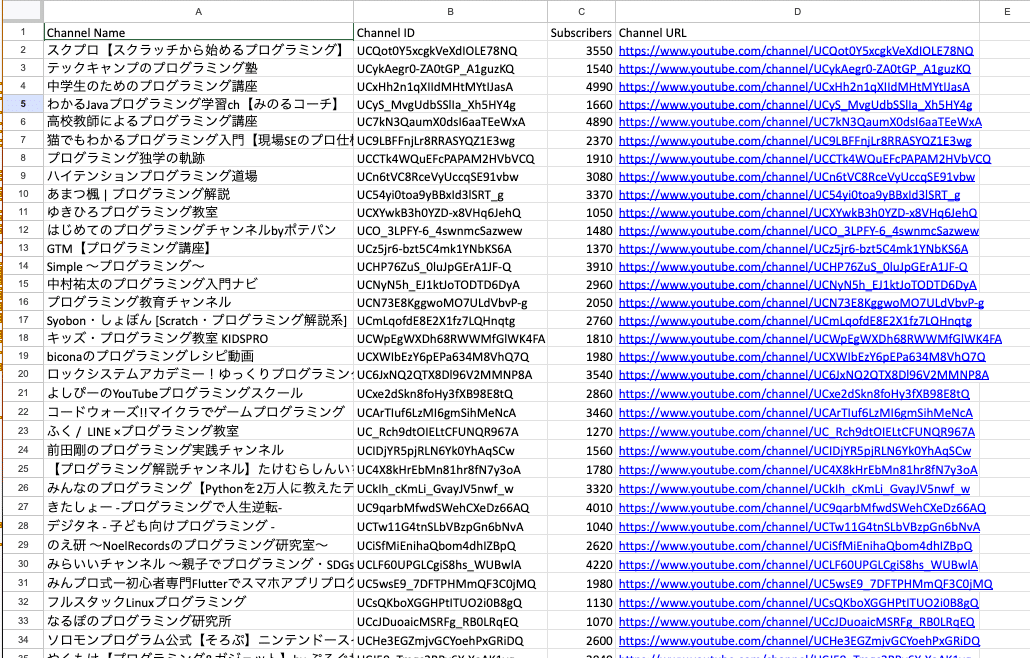Select channel ID 'UCz5jr6-bzt5C4mk1YNbKS6A'
The width and height of the screenshot is (1030, 658).
point(450,248)
